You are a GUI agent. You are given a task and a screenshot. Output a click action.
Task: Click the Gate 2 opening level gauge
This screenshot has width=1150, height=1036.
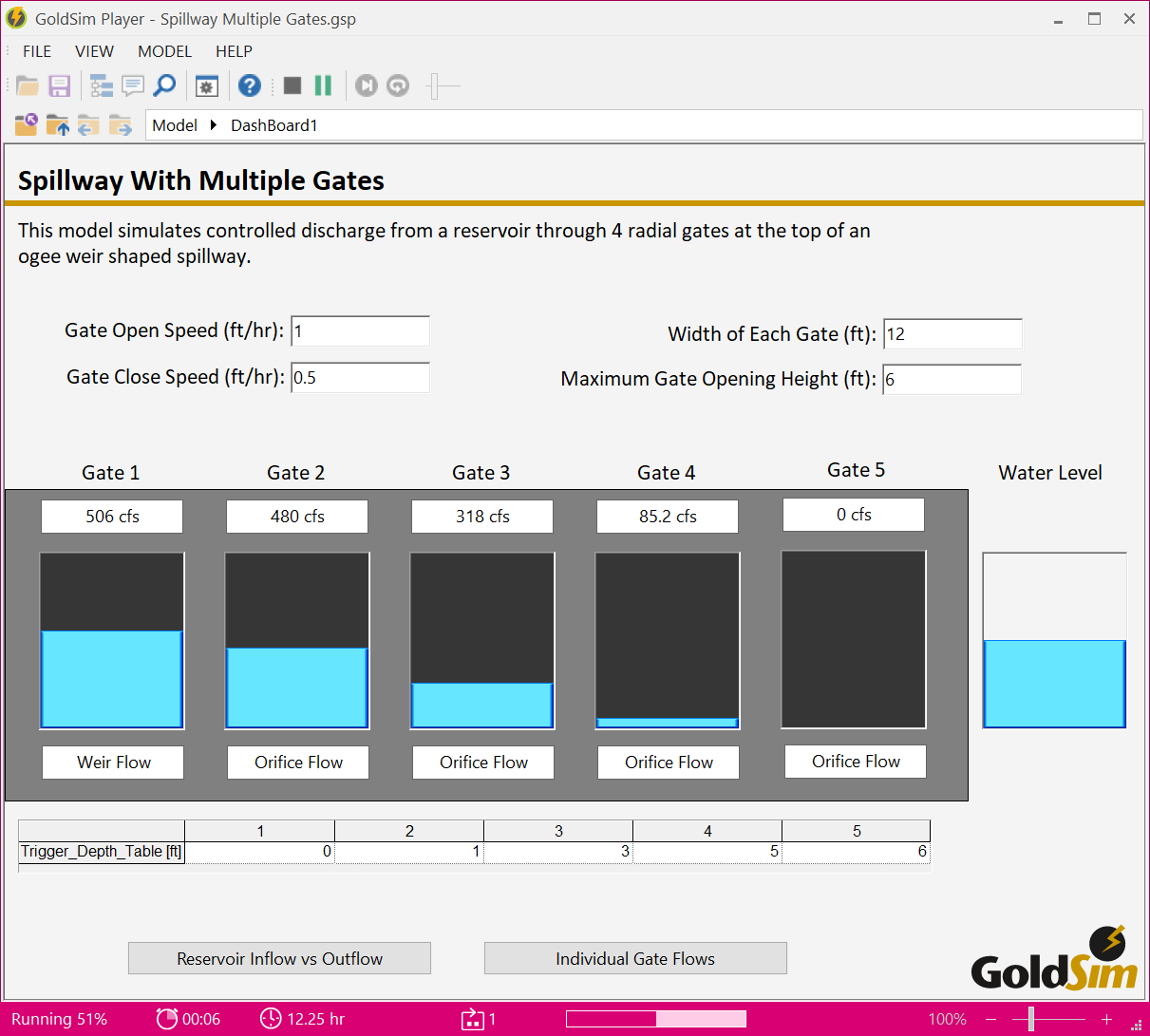pyautogui.click(x=297, y=641)
